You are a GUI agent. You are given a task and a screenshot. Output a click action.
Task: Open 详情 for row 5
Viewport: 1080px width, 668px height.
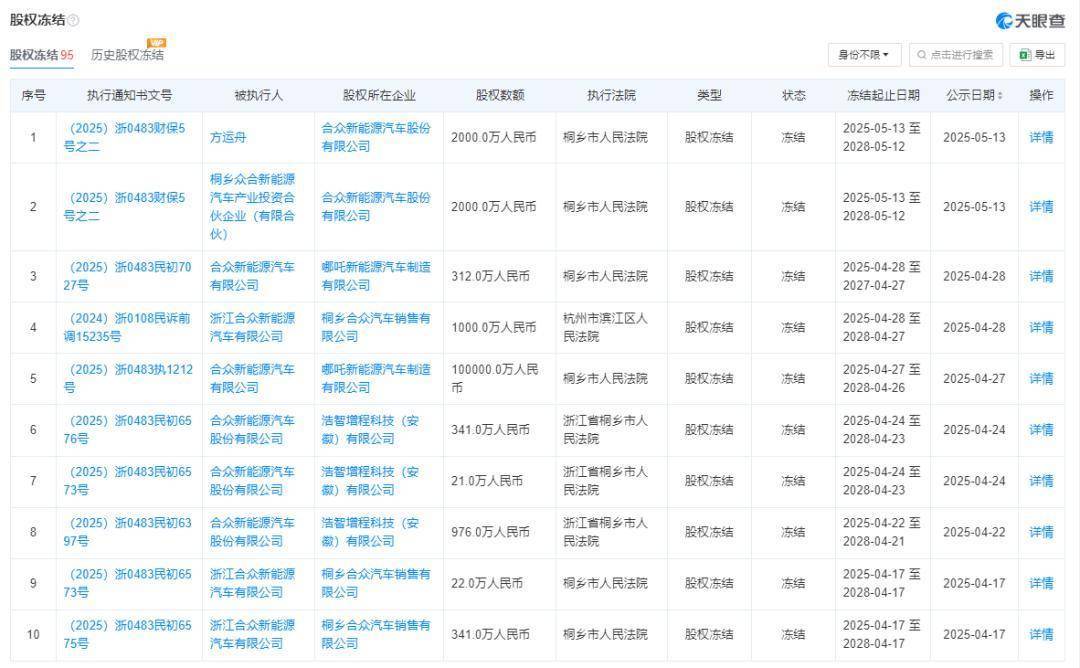(x=1041, y=379)
